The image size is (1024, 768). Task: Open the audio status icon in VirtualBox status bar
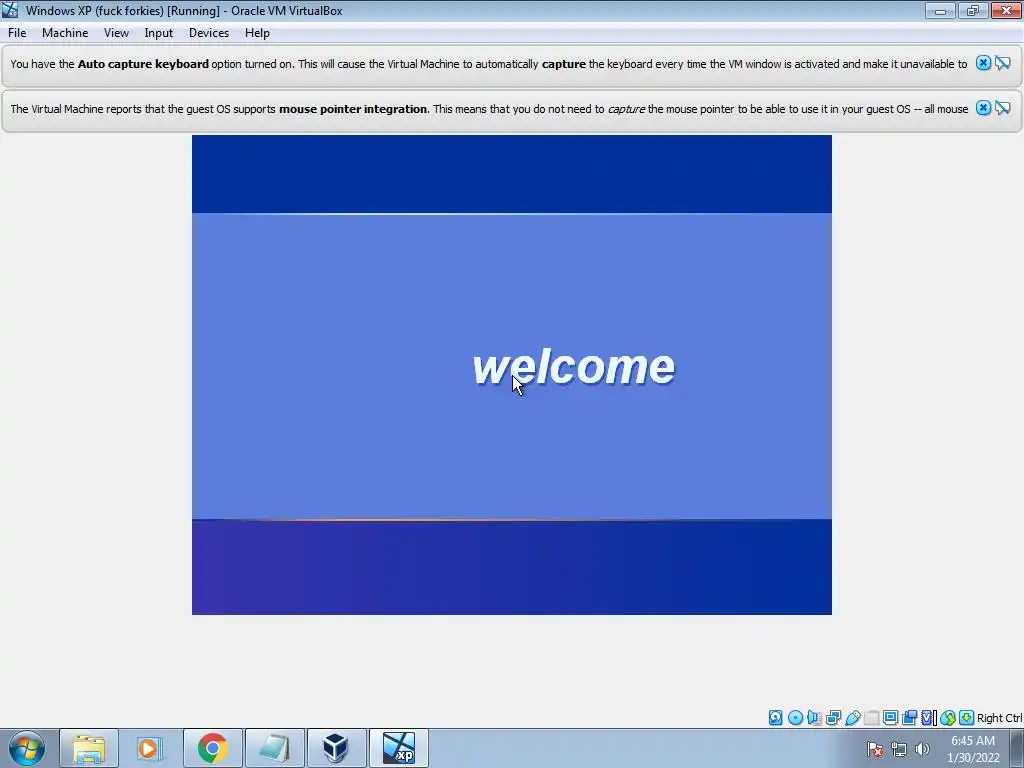(814, 718)
